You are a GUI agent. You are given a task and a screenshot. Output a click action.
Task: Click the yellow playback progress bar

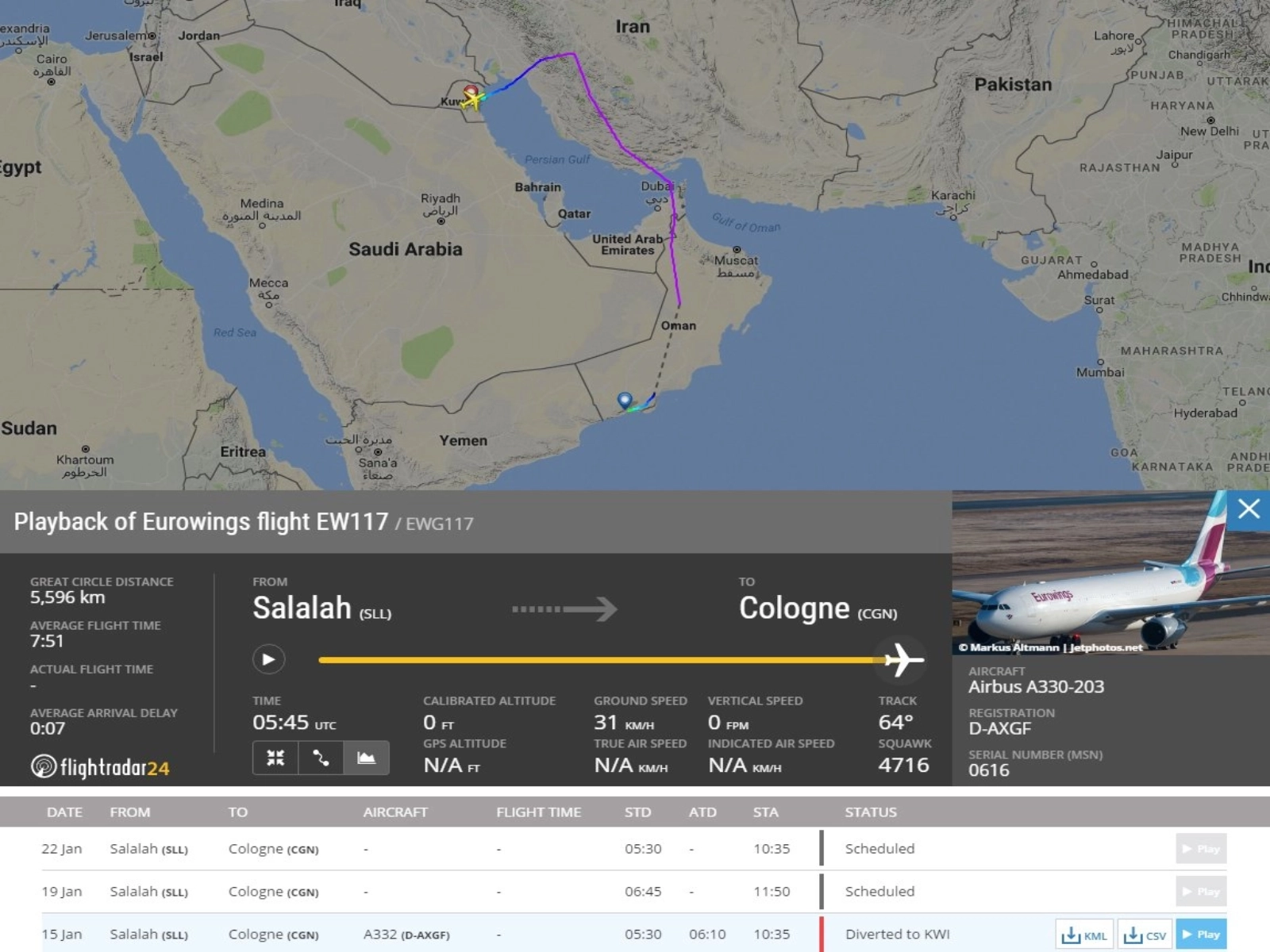[595, 660]
